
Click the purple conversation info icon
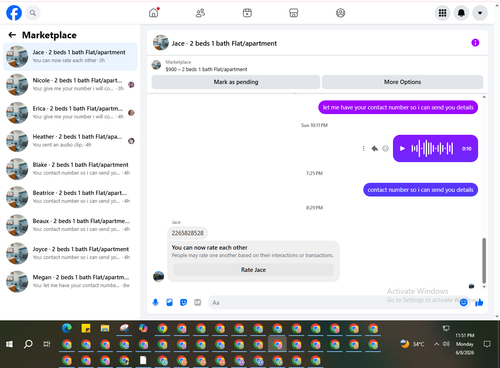click(475, 43)
